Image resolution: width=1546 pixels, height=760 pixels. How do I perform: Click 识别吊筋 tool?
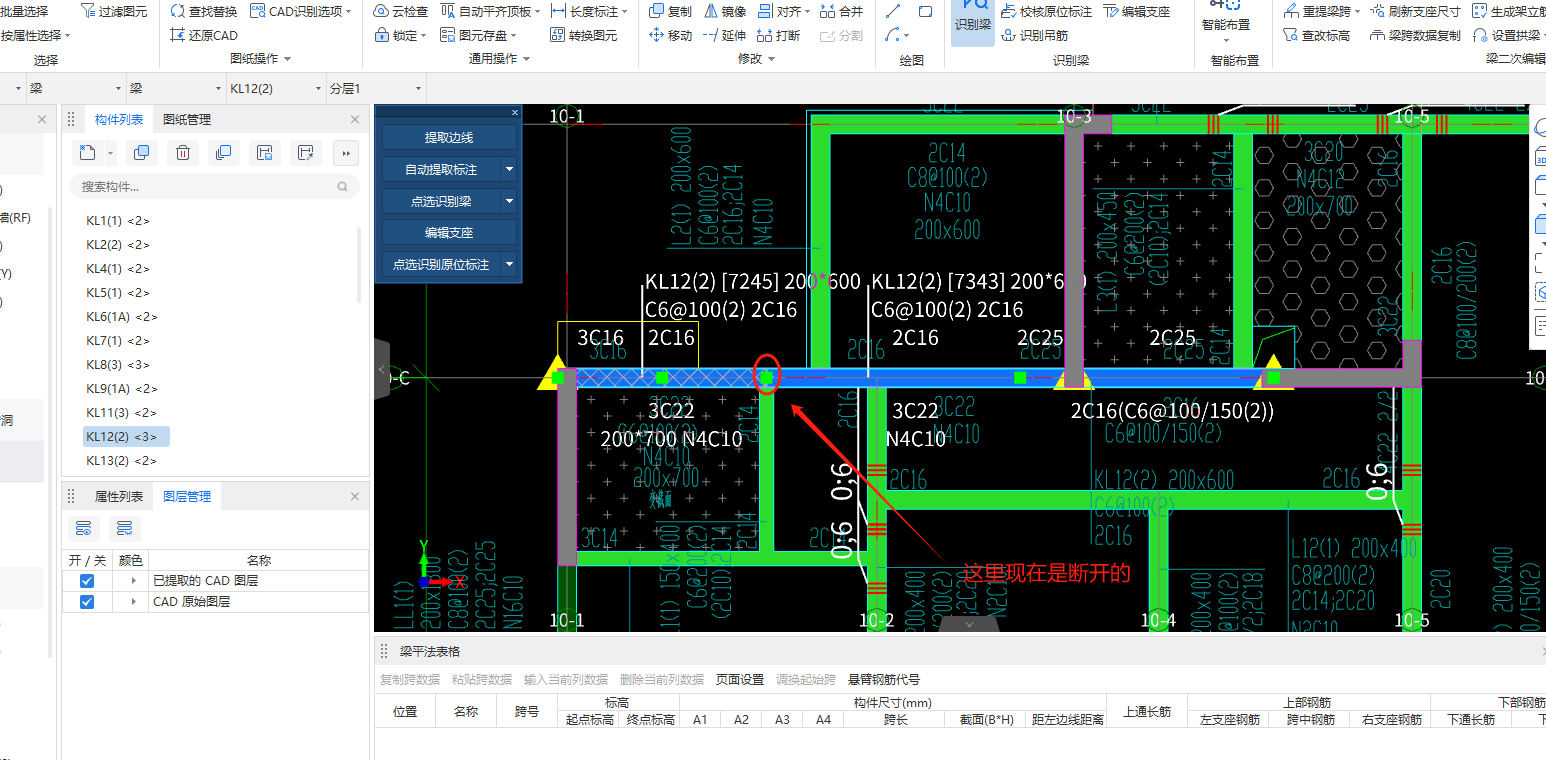tap(1035, 35)
